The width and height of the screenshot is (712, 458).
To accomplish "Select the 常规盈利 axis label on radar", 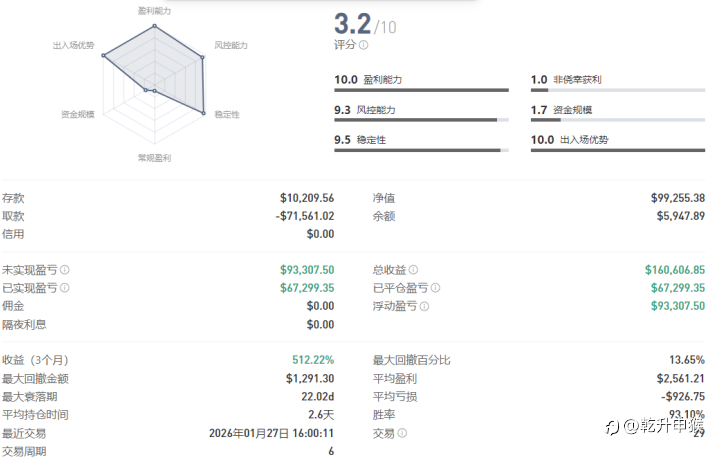I will click(x=154, y=158).
